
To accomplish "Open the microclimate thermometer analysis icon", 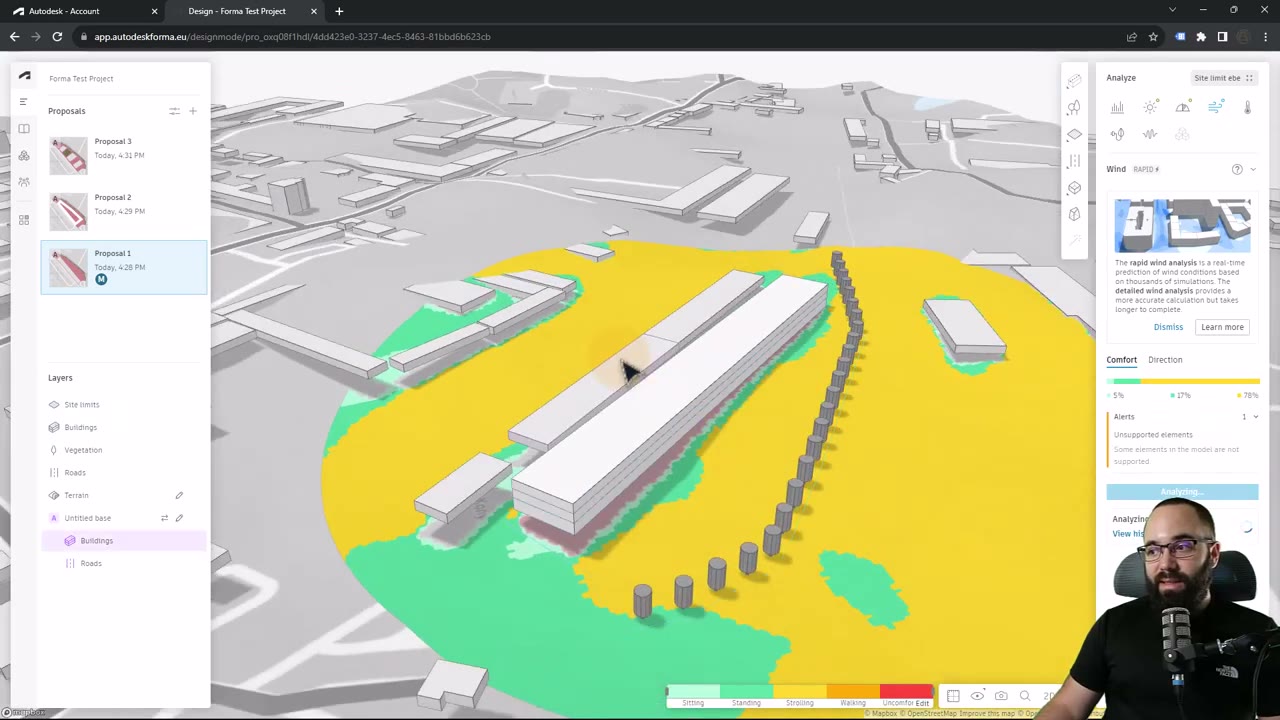I will click(x=1247, y=107).
